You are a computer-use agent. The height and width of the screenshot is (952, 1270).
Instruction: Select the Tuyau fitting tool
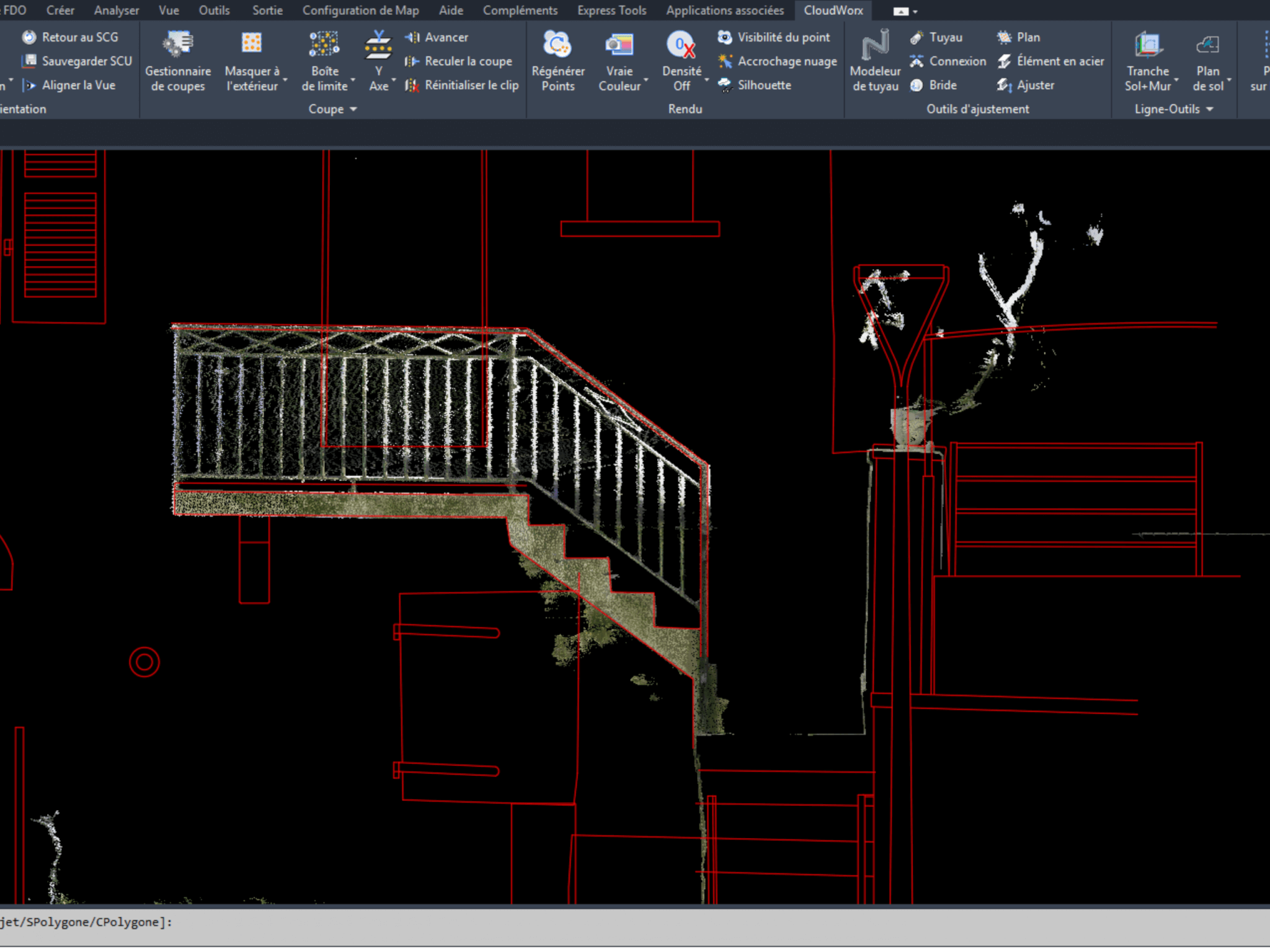click(936, 37)
